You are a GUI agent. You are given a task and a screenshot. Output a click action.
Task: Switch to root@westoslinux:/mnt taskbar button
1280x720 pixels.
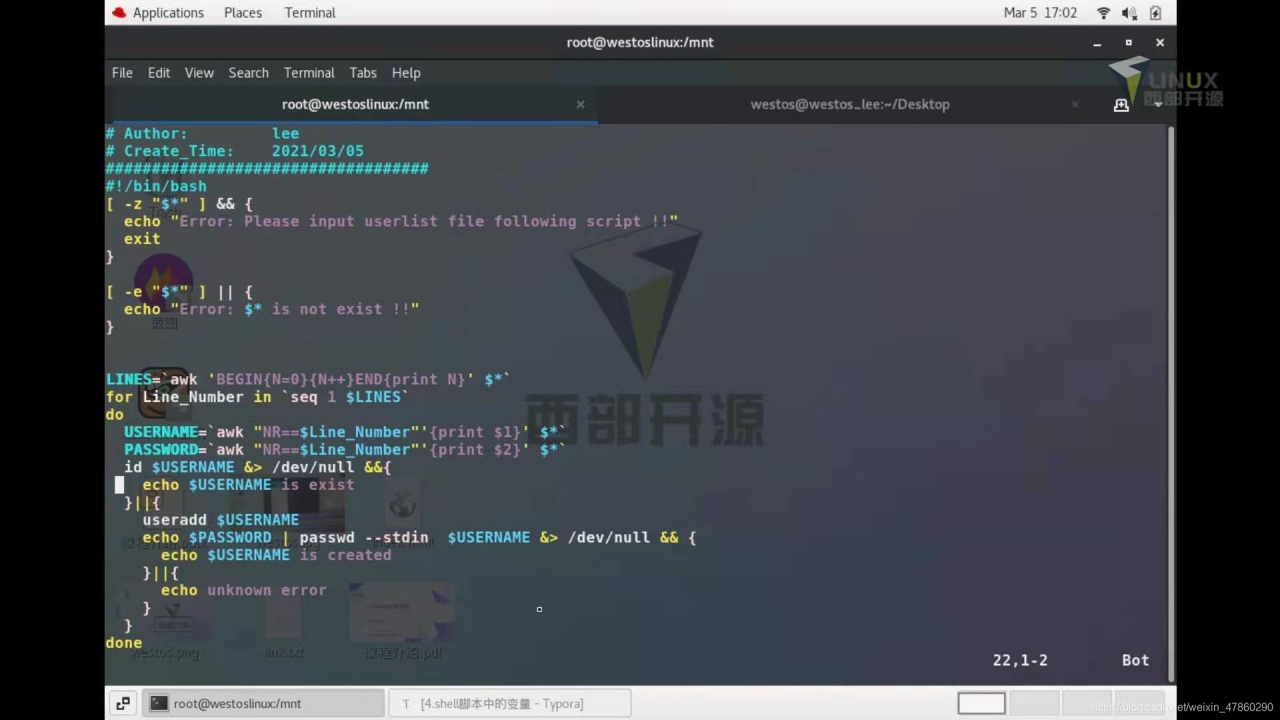coord(262,703)
